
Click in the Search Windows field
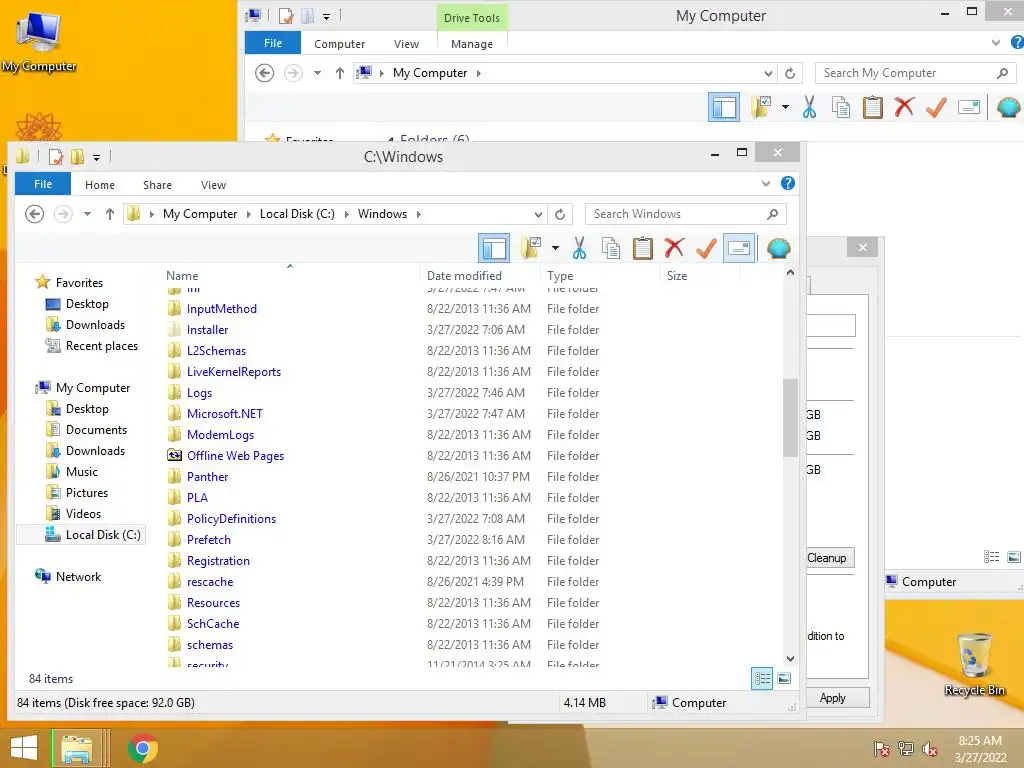coord(686,214)
